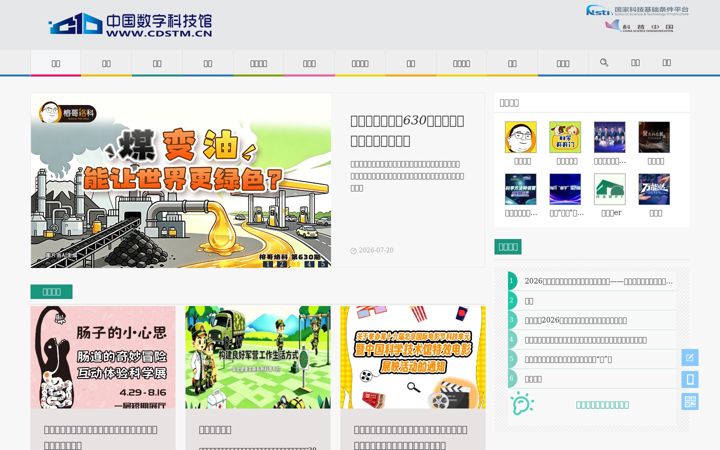
Task: Open ranked news item number 5
Action: [x=568, y=360]
